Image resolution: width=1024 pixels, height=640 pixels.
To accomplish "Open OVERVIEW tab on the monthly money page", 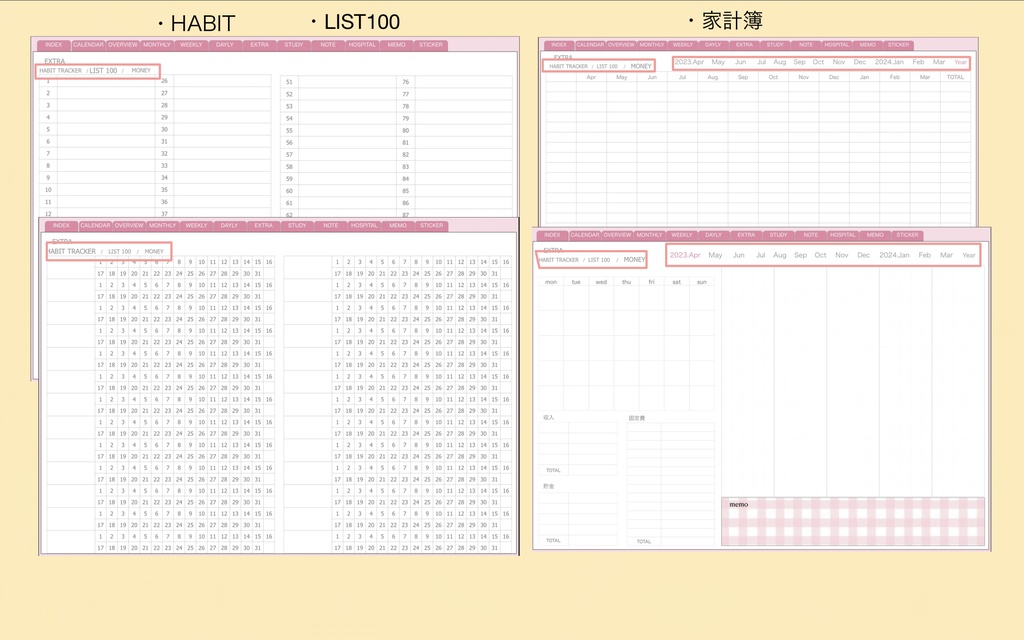I will (x=617, y=235).
